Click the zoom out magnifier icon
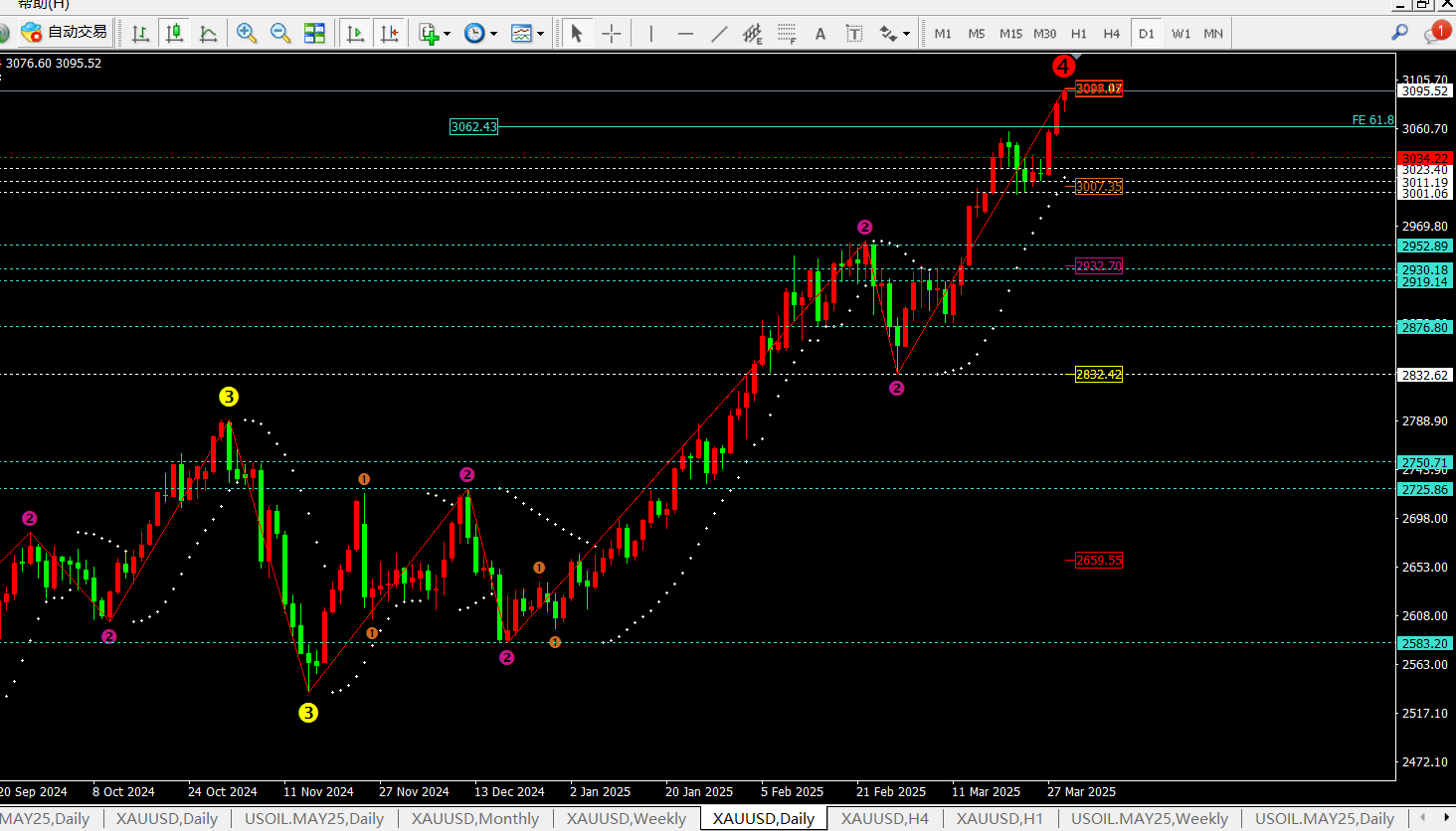Screen dimensions: 1456x831 (280, 34)
